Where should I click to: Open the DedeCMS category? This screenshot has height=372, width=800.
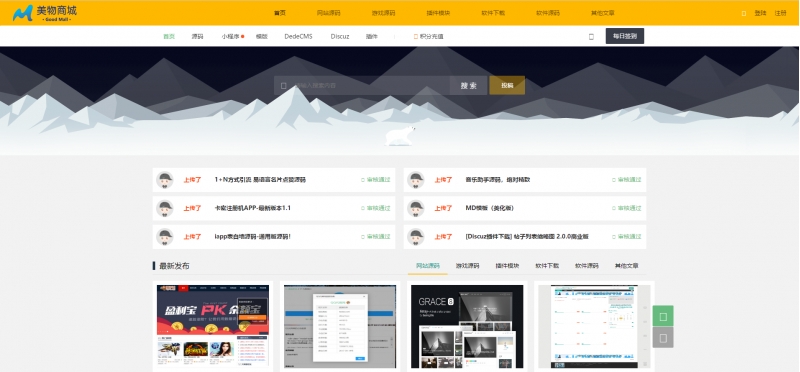(298, 37)
